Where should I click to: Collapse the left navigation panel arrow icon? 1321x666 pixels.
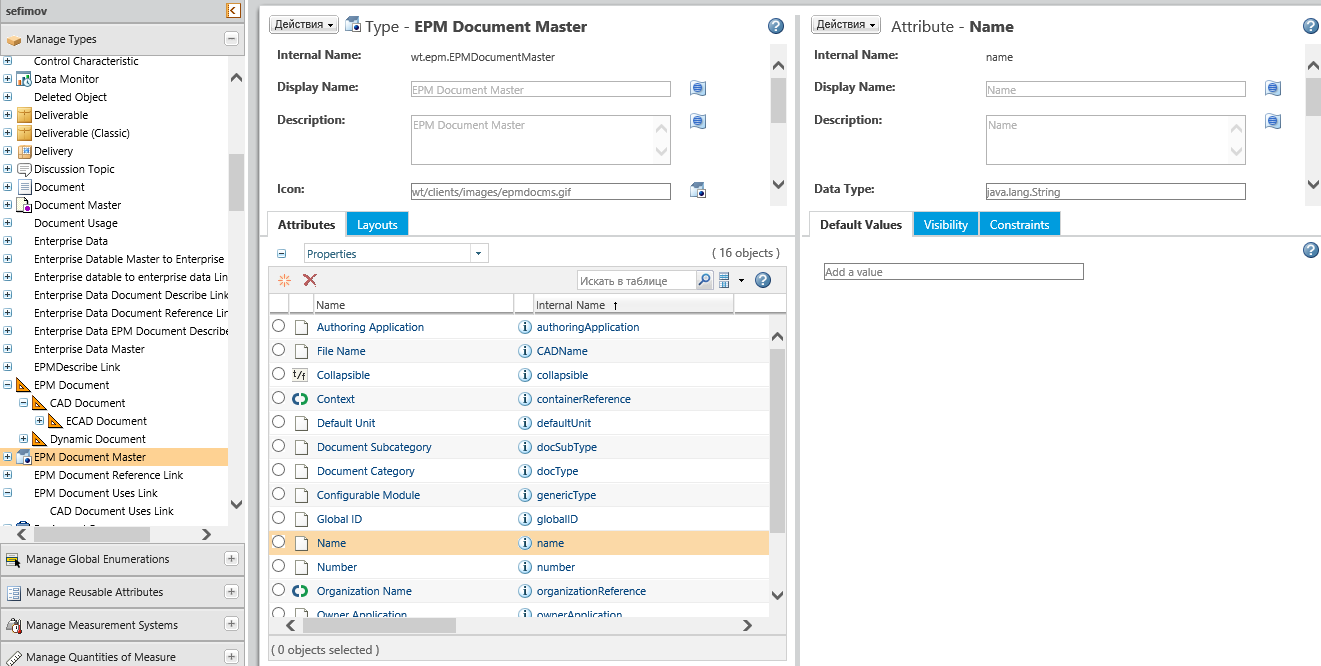pos(233,10)
